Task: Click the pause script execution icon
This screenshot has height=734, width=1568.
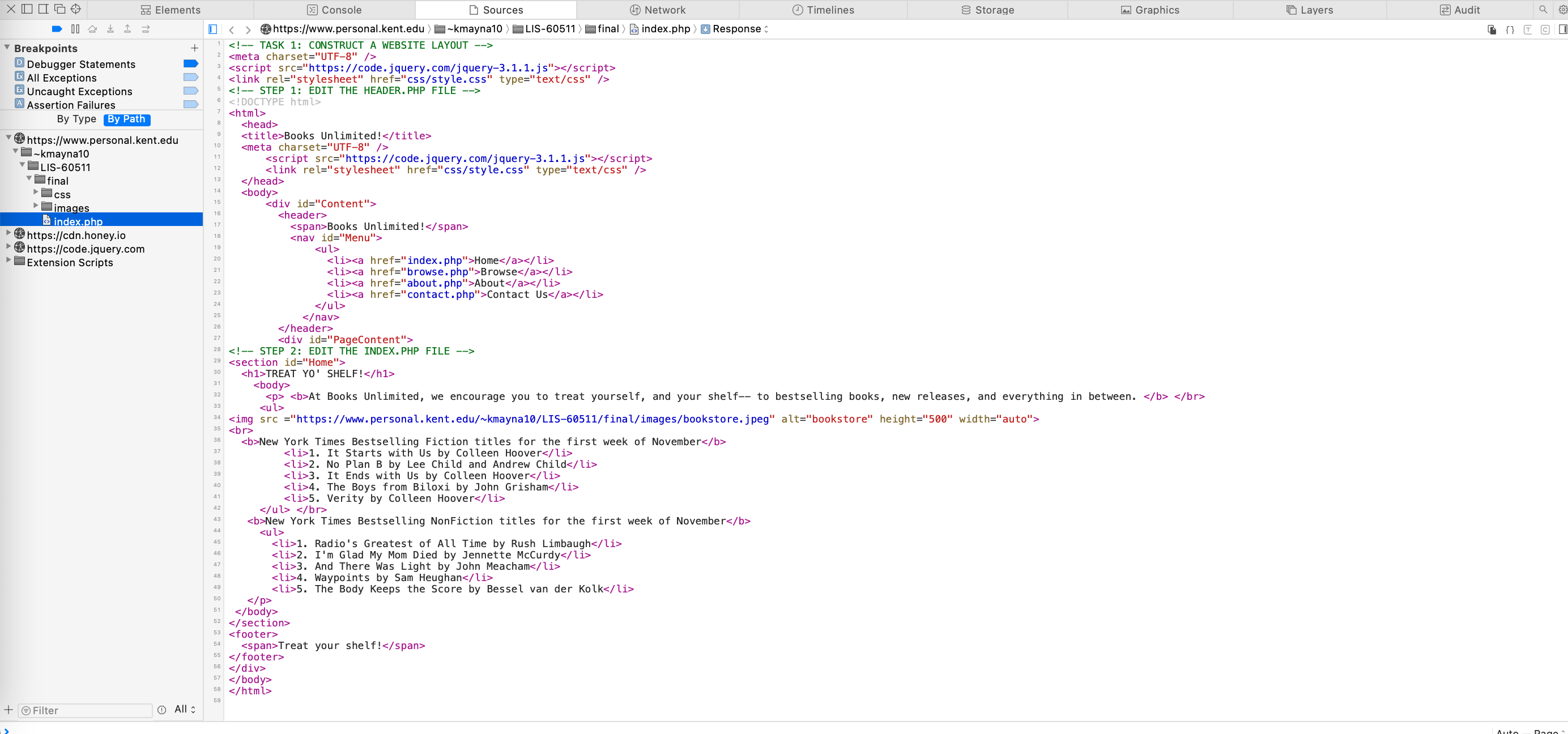Action: tap(75, 29)
